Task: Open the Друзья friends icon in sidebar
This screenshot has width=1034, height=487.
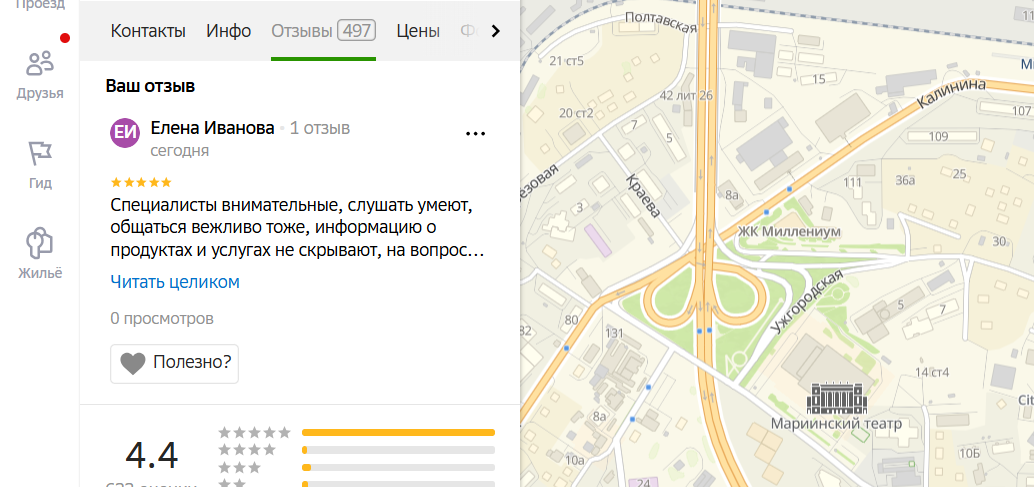Action: pyautogui.click(x=40, y=64)
